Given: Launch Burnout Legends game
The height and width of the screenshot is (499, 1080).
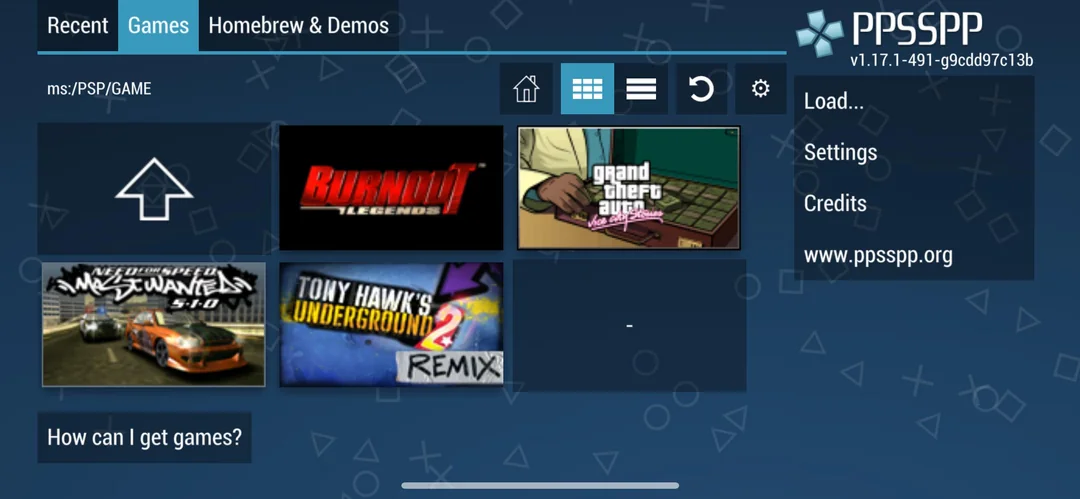Looking at the screenshot, I should pyautogui.click(x=391, y=188).
